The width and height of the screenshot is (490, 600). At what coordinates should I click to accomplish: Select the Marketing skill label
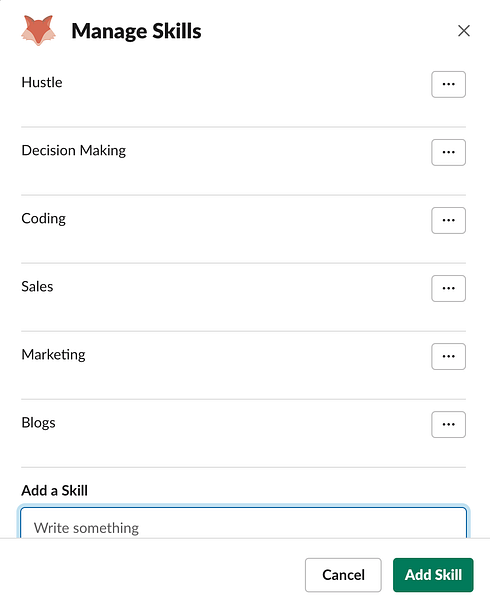point(53,355)
